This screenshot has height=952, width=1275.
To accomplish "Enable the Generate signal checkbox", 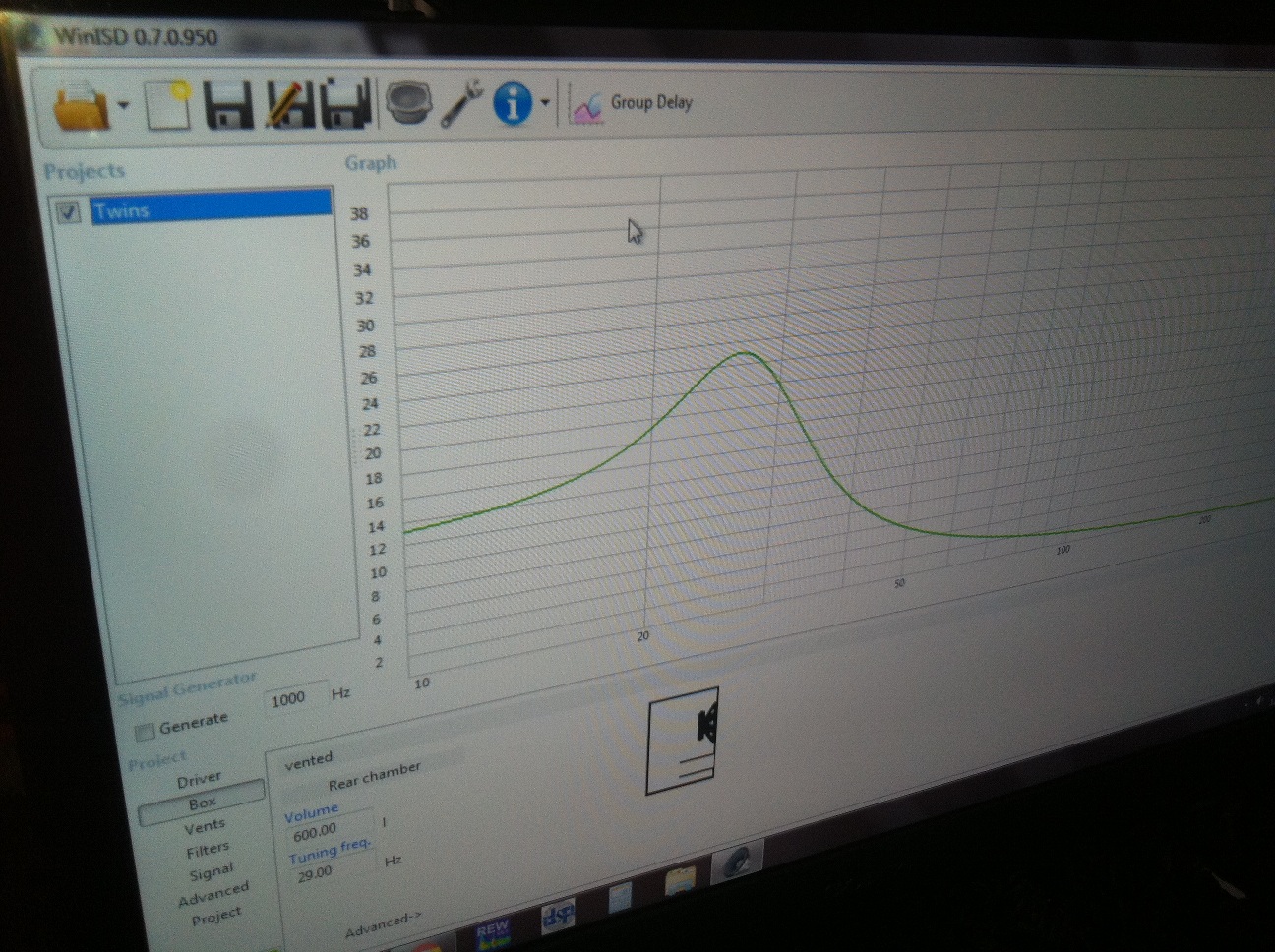I will [145, 731].
